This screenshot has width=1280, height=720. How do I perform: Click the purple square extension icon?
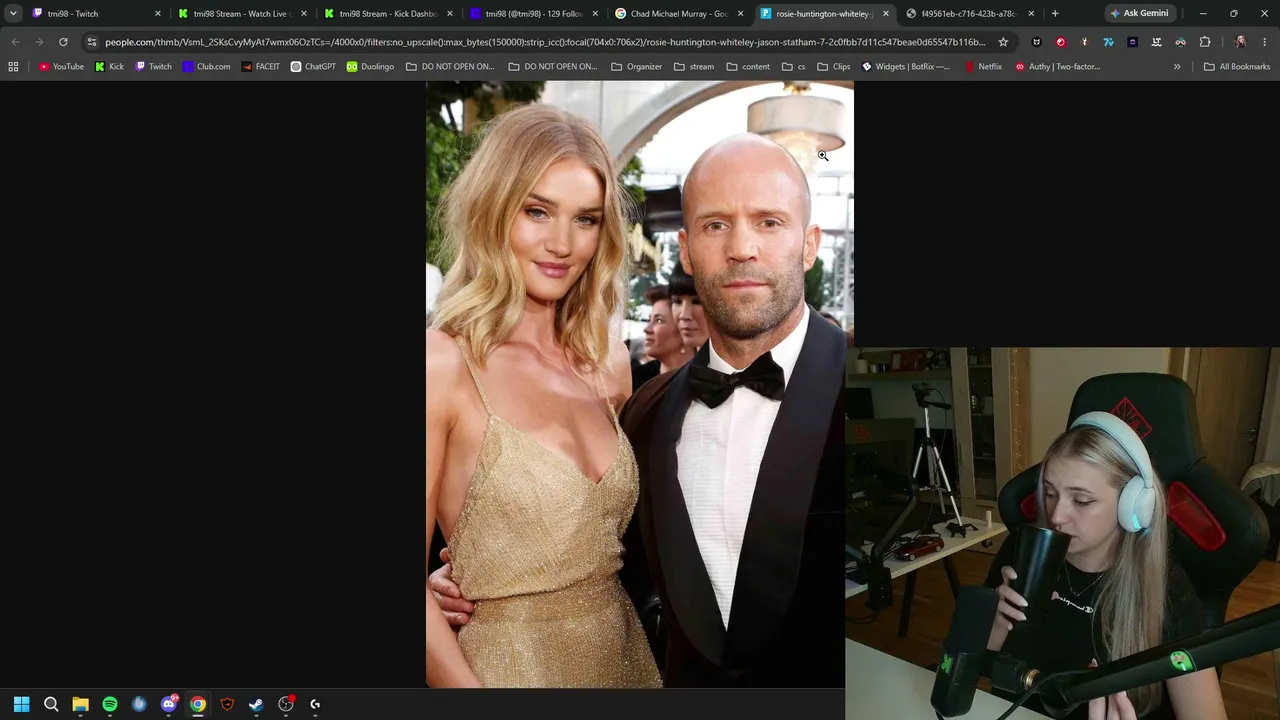[x=1133, y=42]
